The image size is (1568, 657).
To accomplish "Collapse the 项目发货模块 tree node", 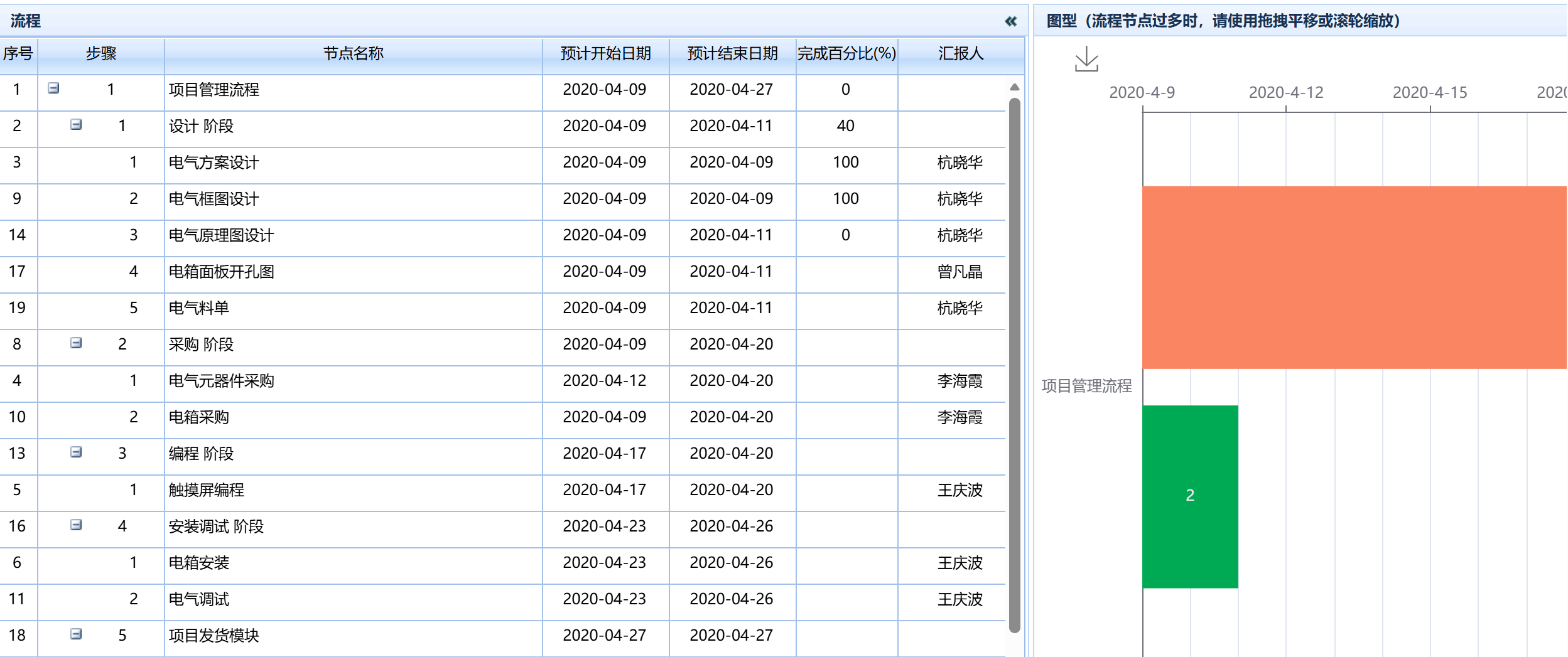I will tap(76, 634).
